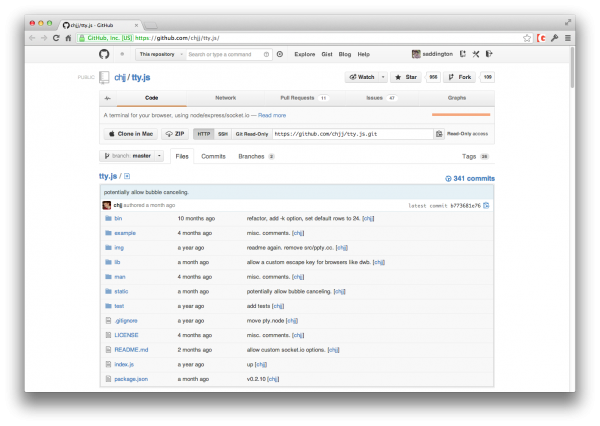Click the GitHub Octocat logo

pos(104,54)
